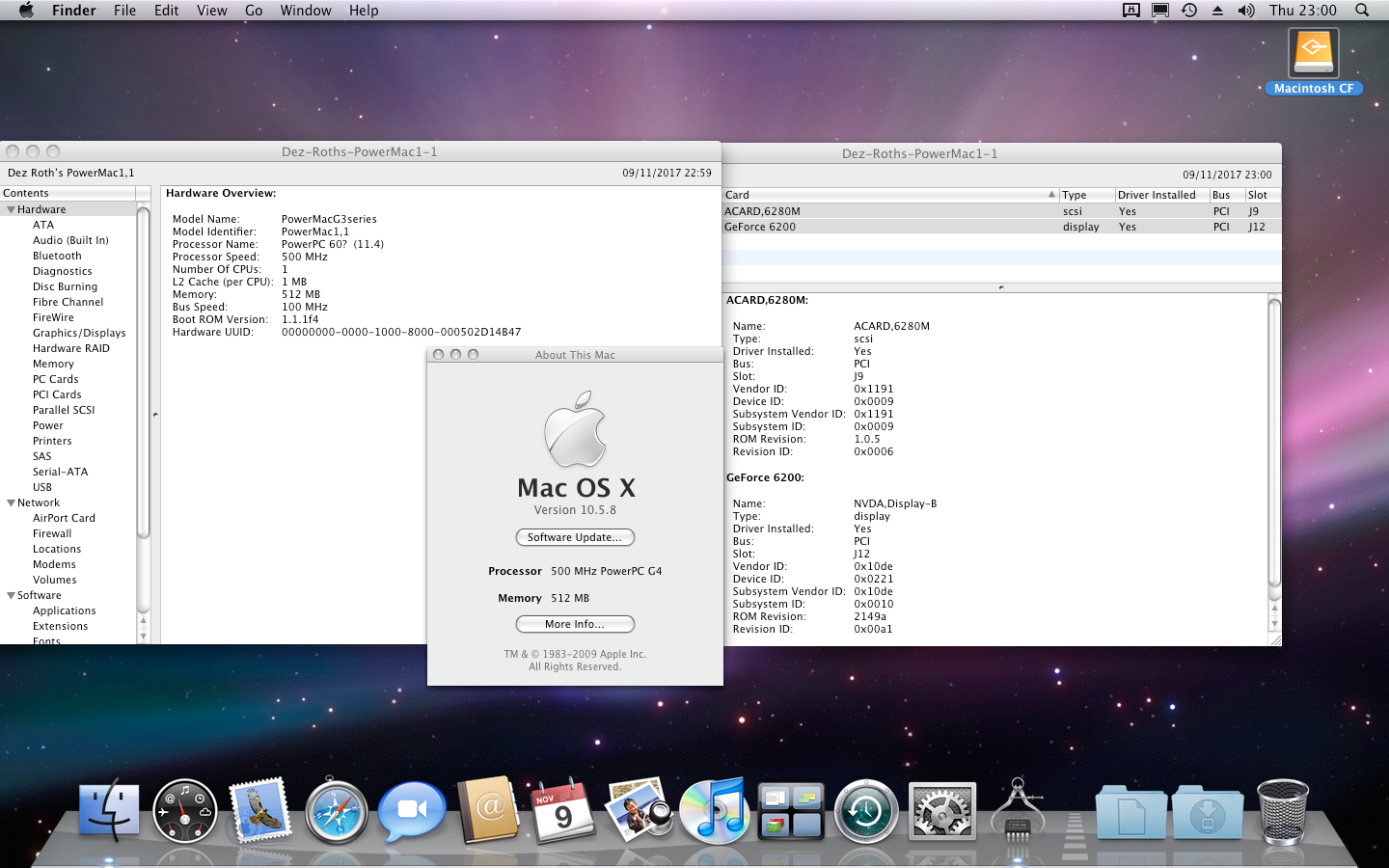Viewport: 1389px width, 868px height.
Task: Launch Preview from the Dock
Action: pos(639,810)
